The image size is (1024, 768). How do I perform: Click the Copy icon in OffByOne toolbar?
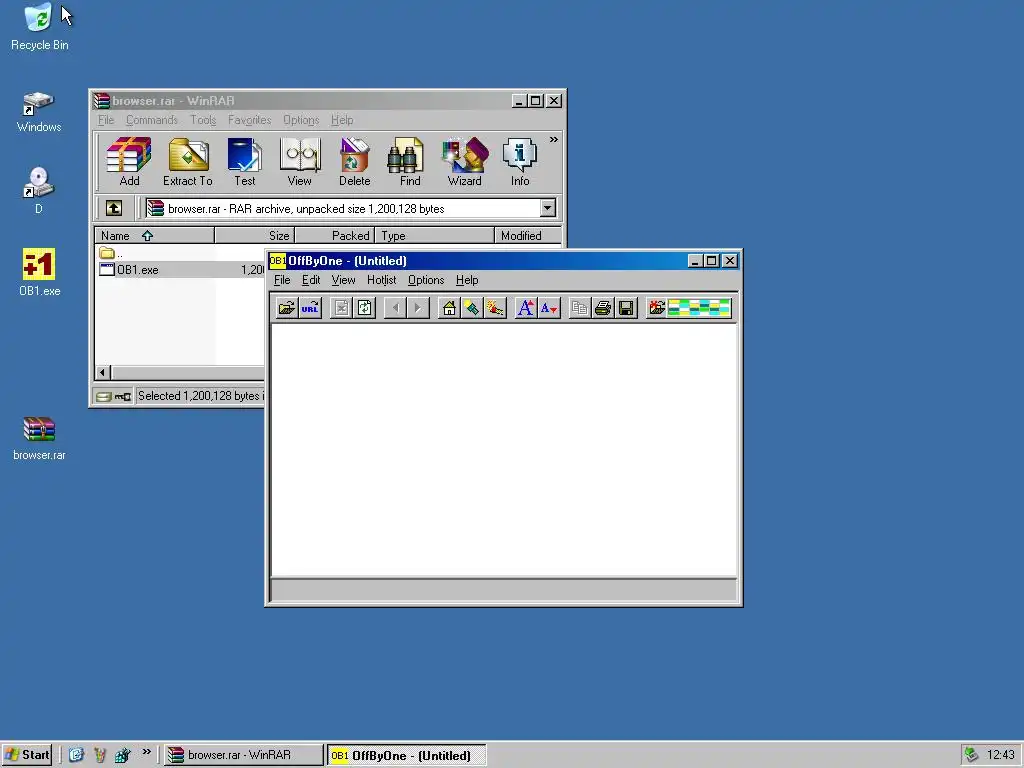click(x=579, y=308)
